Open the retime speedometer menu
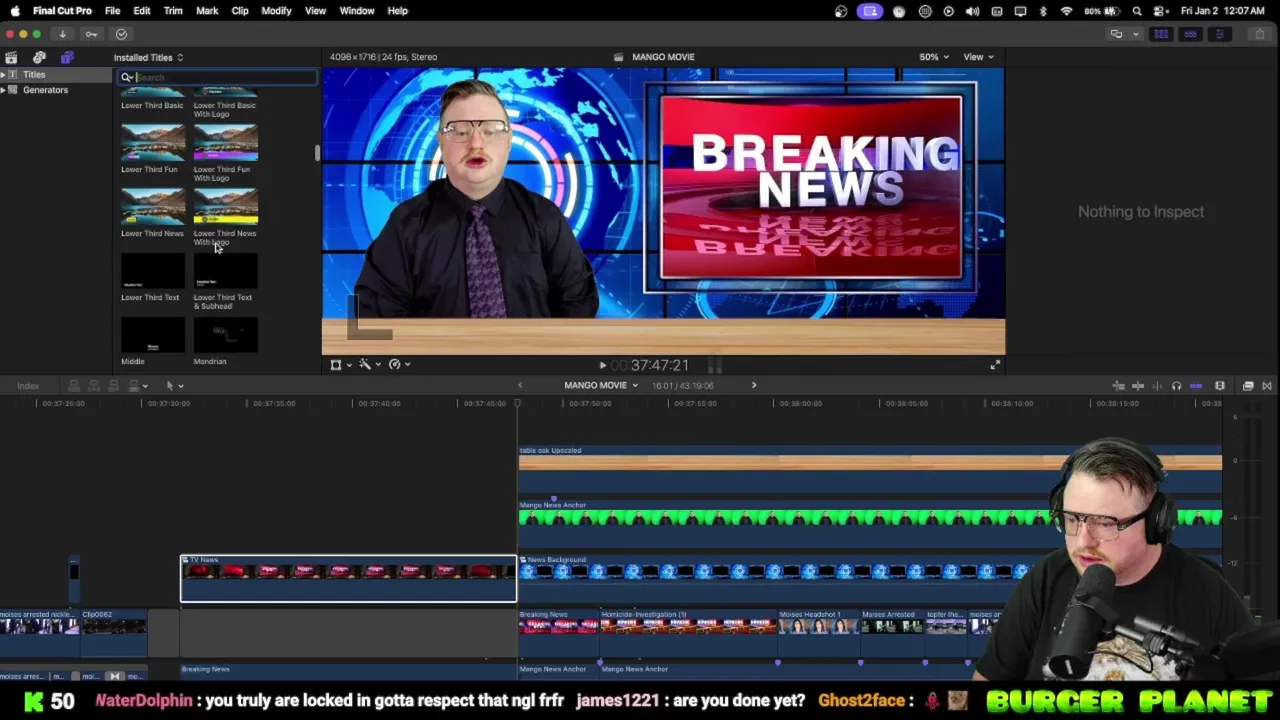 [x=398, y=365]
